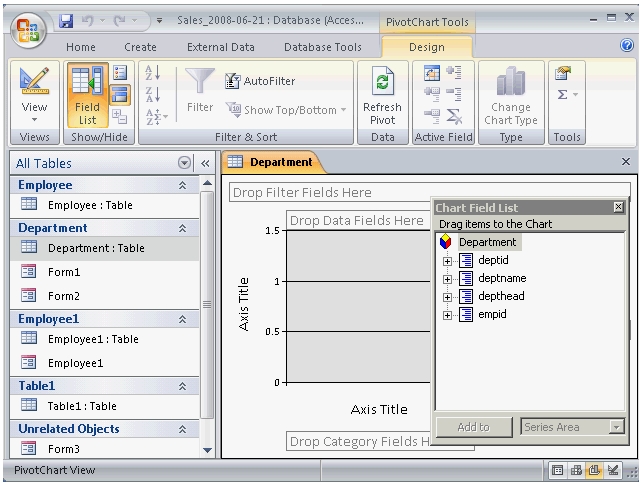
Task: Select Department : Table in navigation pane
Action: tap(105, 248)
